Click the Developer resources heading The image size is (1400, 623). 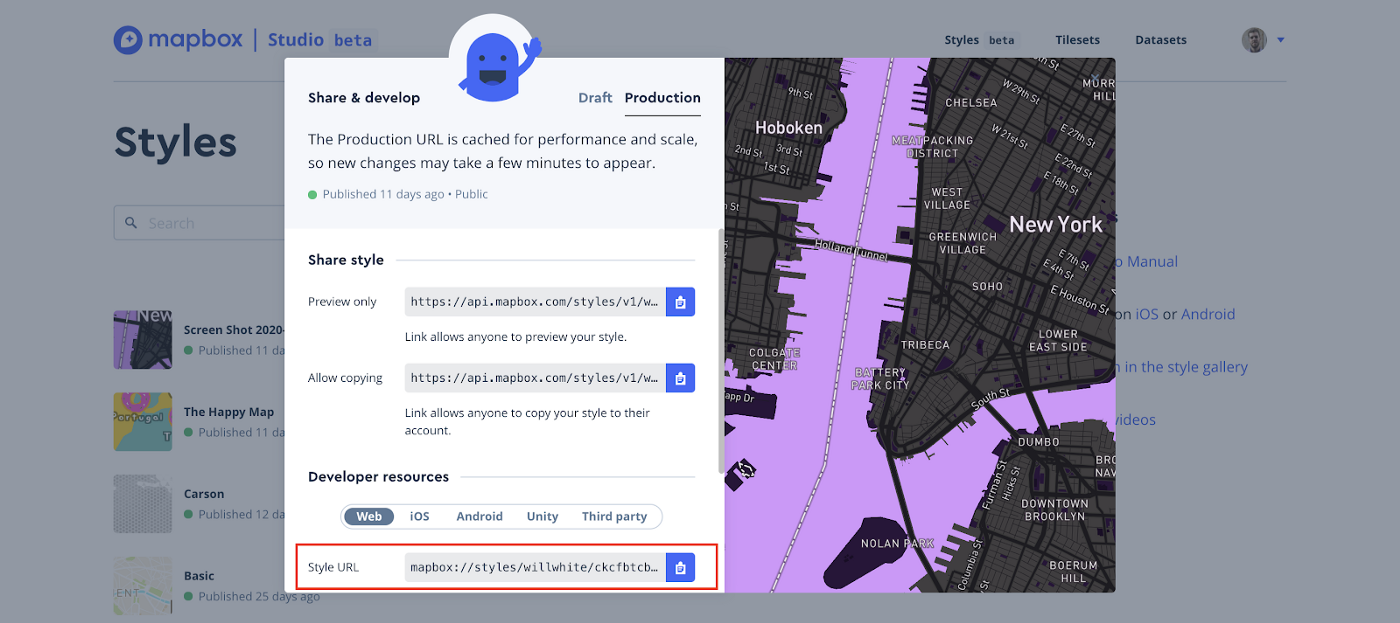tap(378, 477)
